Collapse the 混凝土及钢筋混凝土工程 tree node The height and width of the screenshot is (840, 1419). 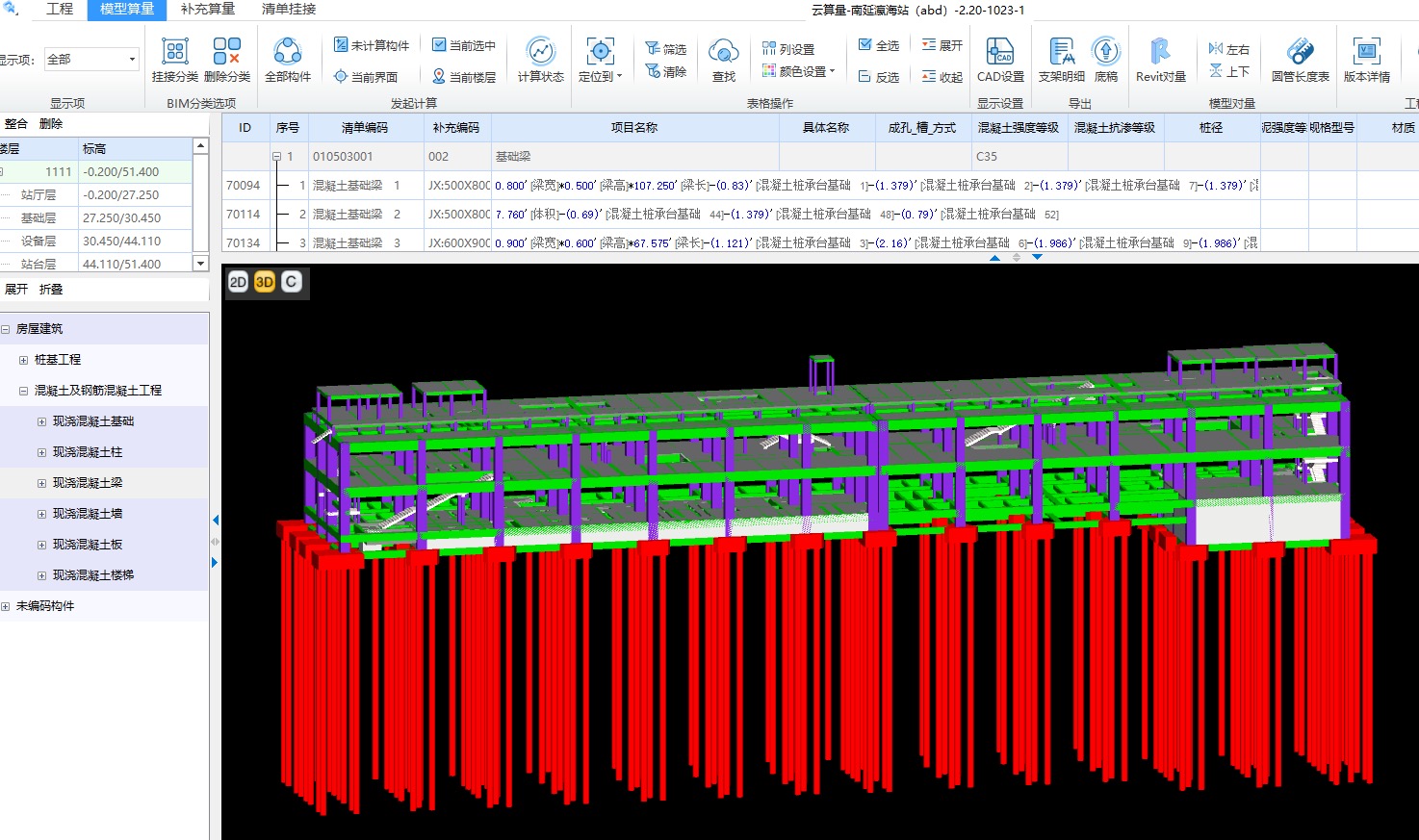(x=23, y=391)
